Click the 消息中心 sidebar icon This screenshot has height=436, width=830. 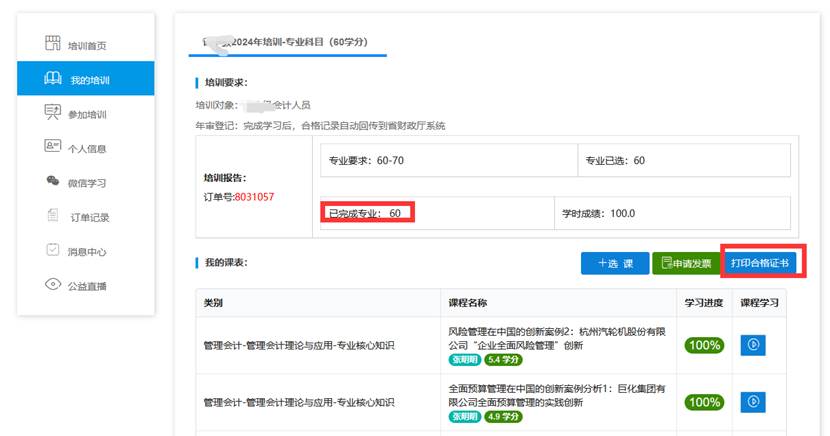(53, 251)
